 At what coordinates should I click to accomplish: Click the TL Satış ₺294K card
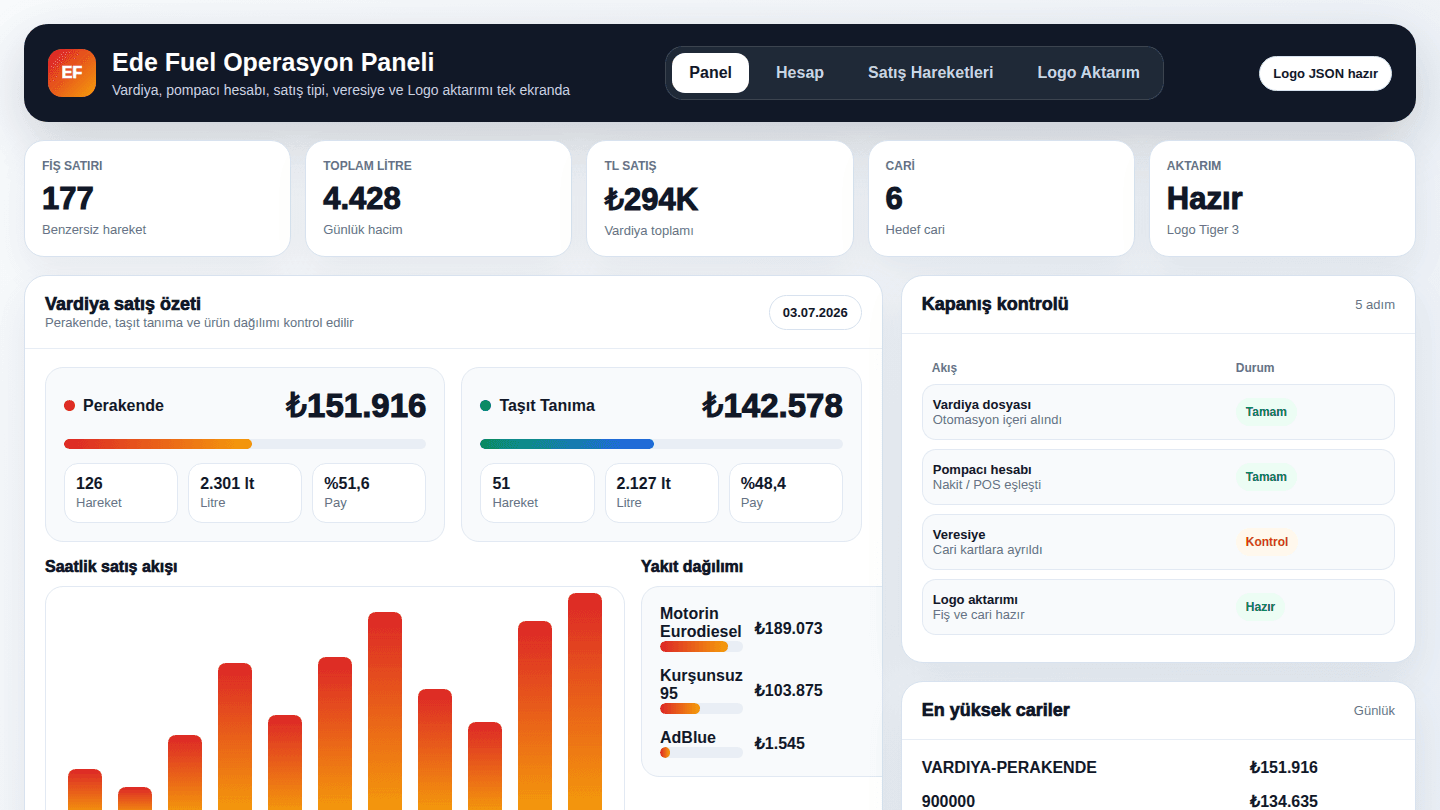pos(720,199)
